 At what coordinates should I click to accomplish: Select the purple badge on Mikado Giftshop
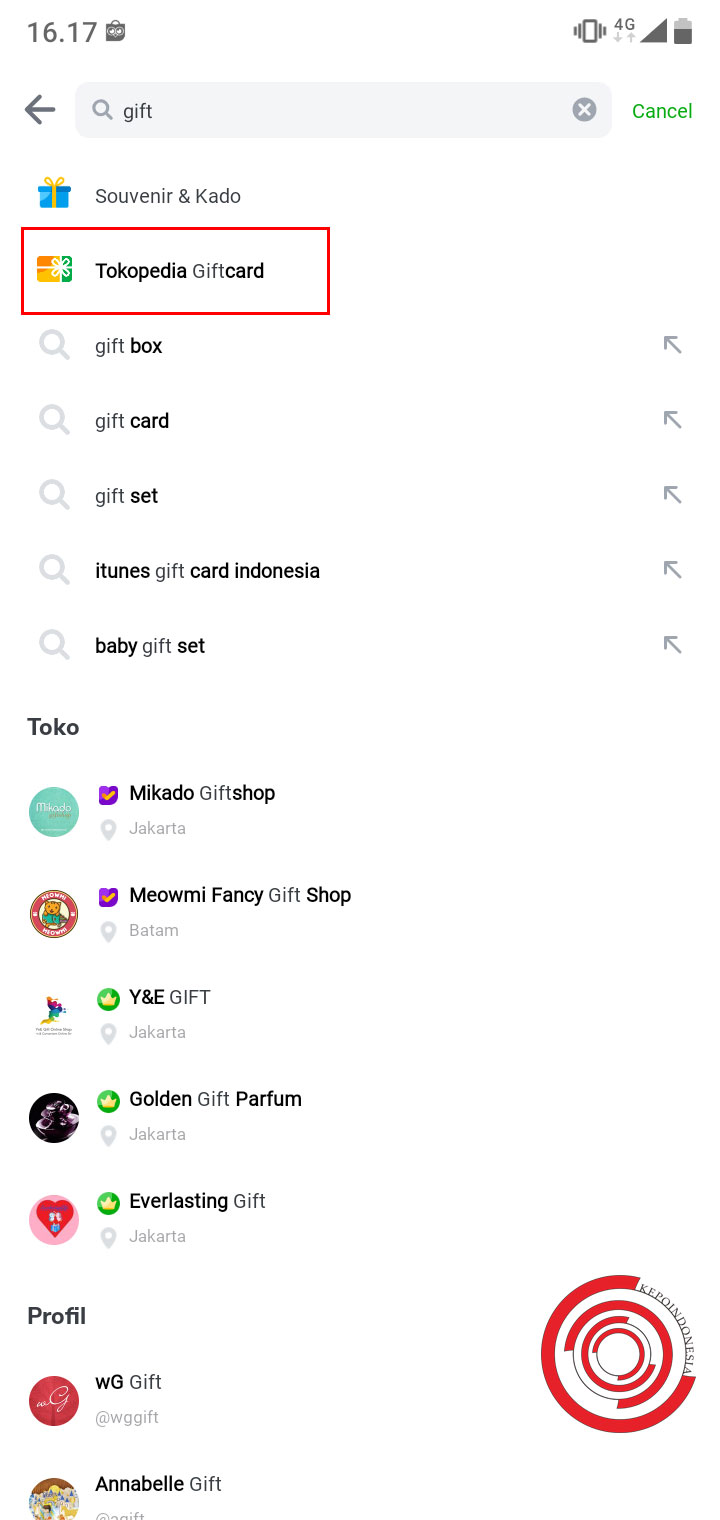108,793
